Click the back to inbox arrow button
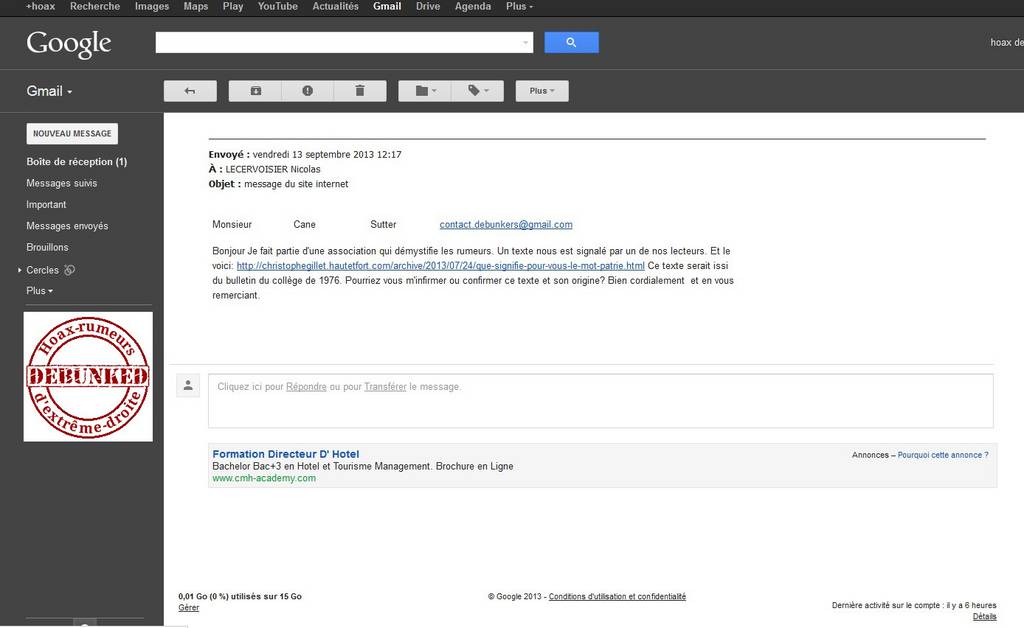Image resolution: width=1024 pixels, height=628 pixels. pyautogui.click(x=190, y=91)
